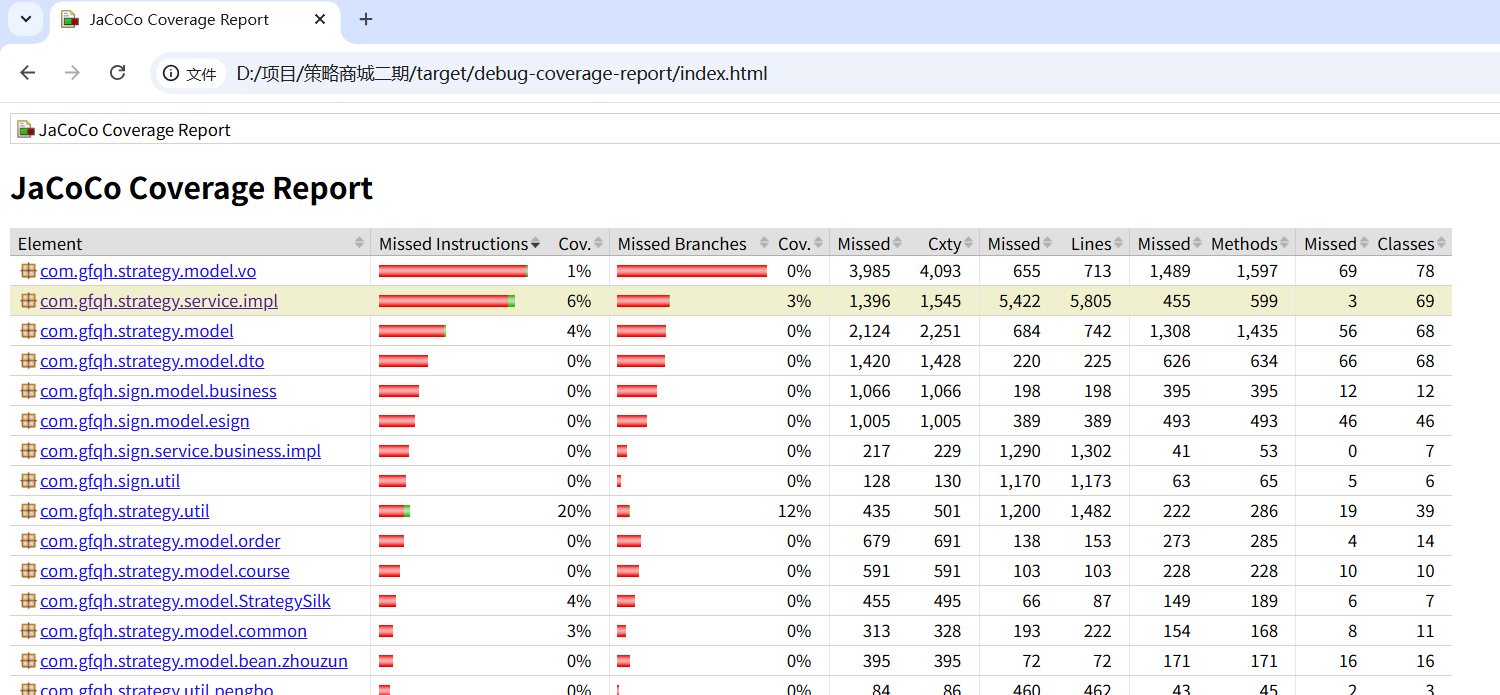Image resolution: width=1500 pixels, height=695 pixels.
Task: Click package icon beside com.gfqh.sign.model.esign
Action: click(x=28, y=420)
